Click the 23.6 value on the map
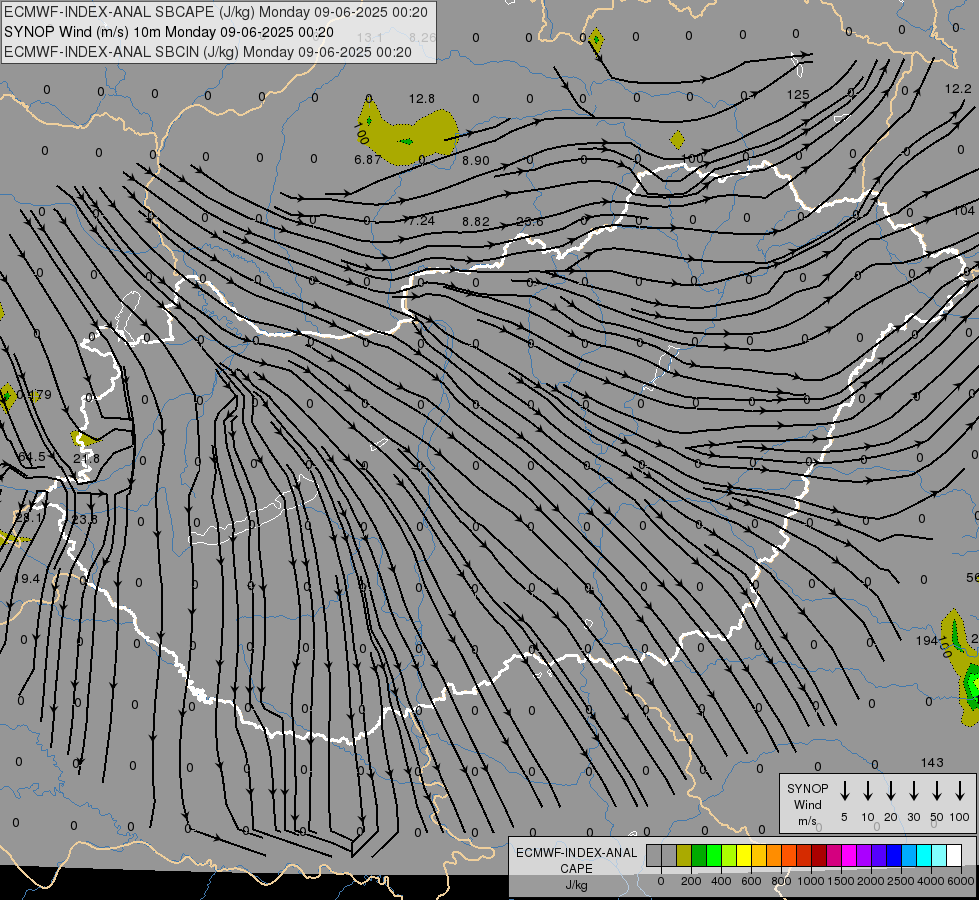 tap(530, 222)
